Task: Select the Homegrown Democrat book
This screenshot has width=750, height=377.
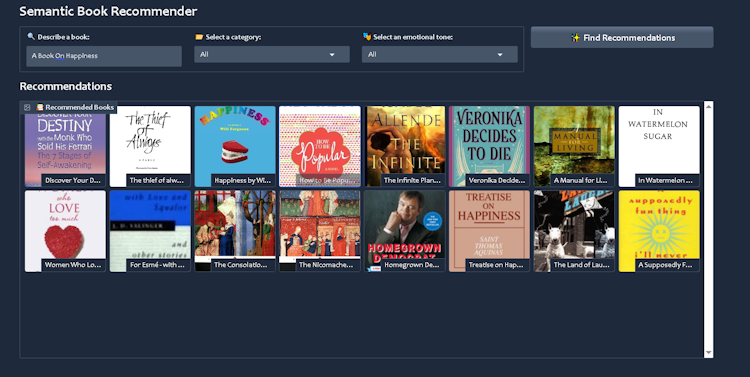Action: pos(405,231)
